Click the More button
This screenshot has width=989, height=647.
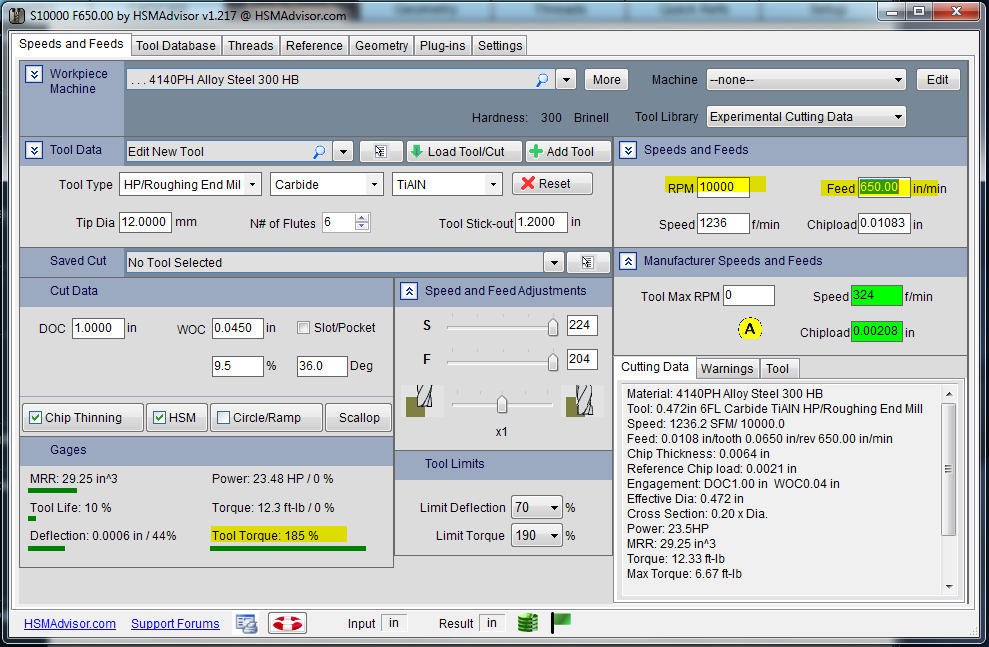pos(606,80)
